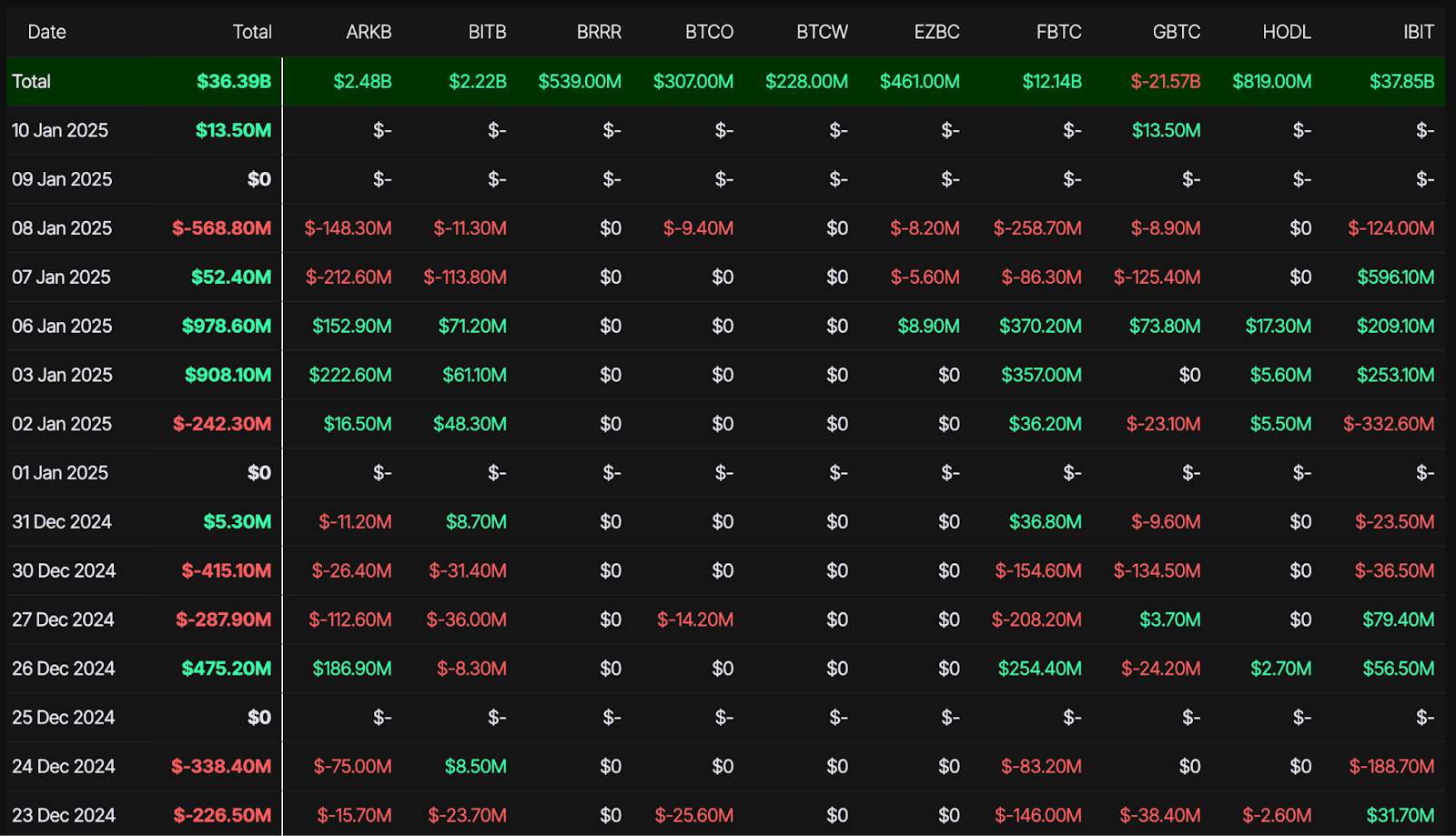The height and width of the screenshot is (836, 1456).
Task: Click EZBC value $8.90M
Action: pyautogui.click(x=928, y=326)
